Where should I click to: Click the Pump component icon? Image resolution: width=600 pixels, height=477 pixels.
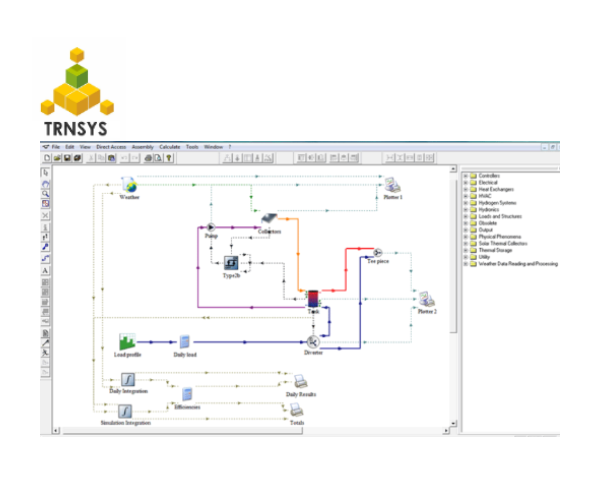click(211, 227)
